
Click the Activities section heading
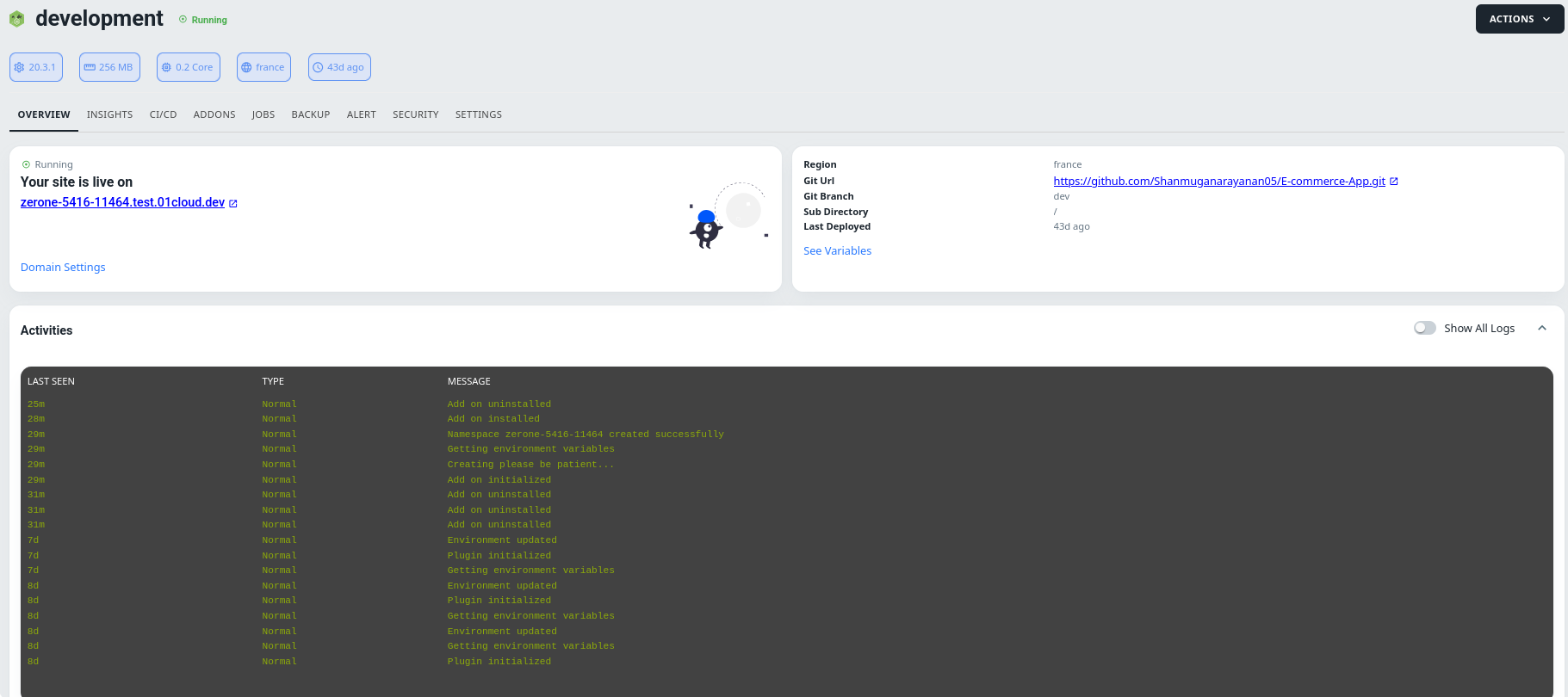coord(46,330)
